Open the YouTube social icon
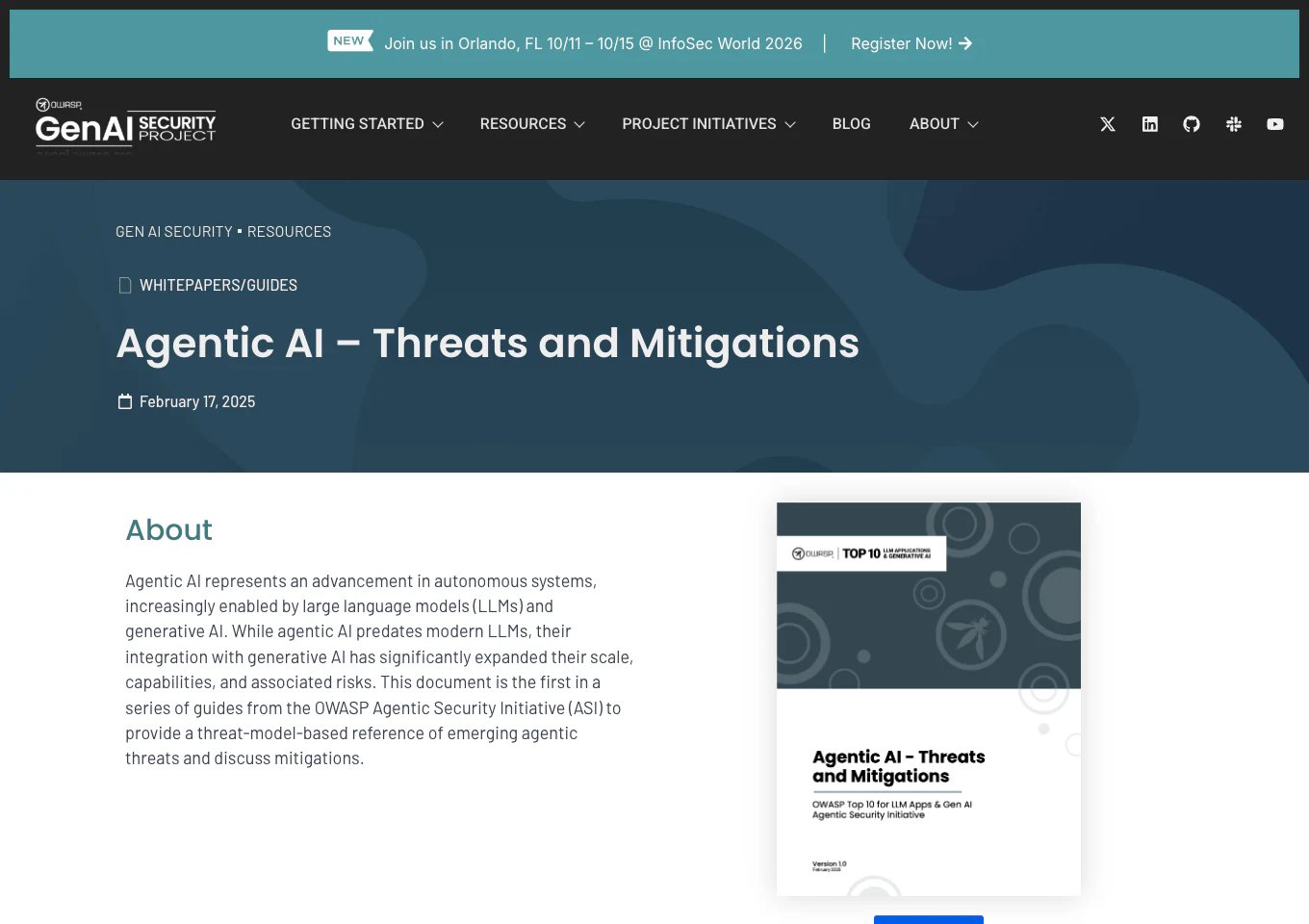Screen dimensions: 1309x924 (1275, 124)
